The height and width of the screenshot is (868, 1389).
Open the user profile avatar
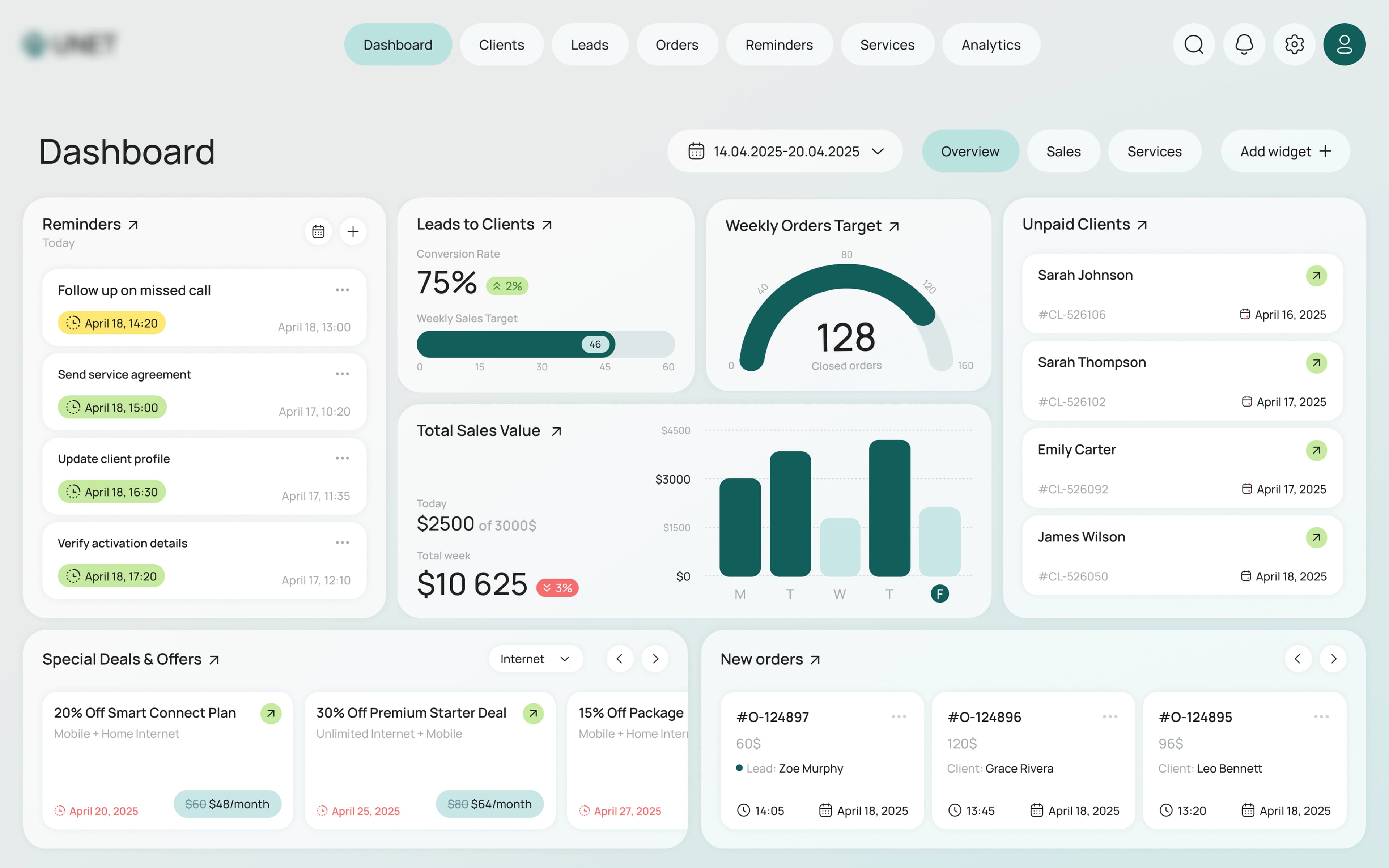point(1344,44)
